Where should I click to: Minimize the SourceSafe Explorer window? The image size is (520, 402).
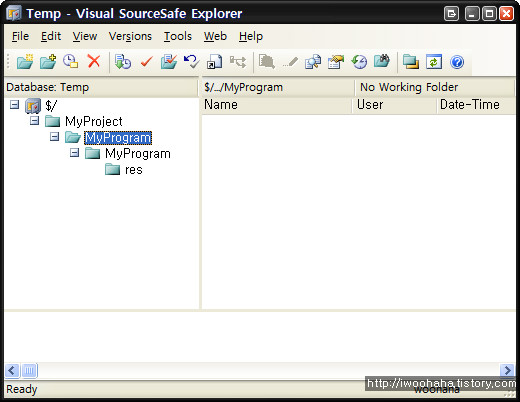472,14
